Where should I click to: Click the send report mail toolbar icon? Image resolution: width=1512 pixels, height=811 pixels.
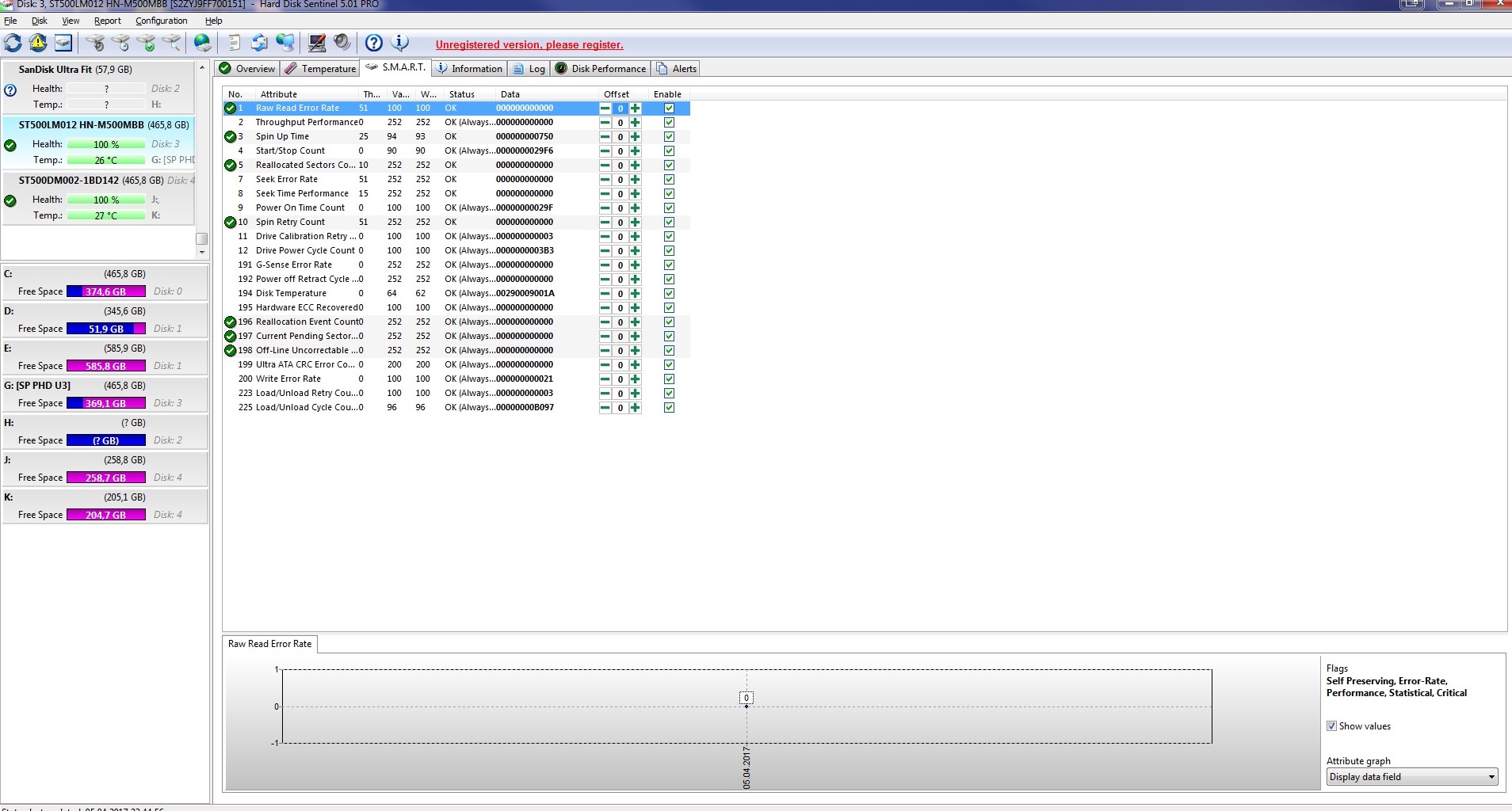click(x=259, y=43)
